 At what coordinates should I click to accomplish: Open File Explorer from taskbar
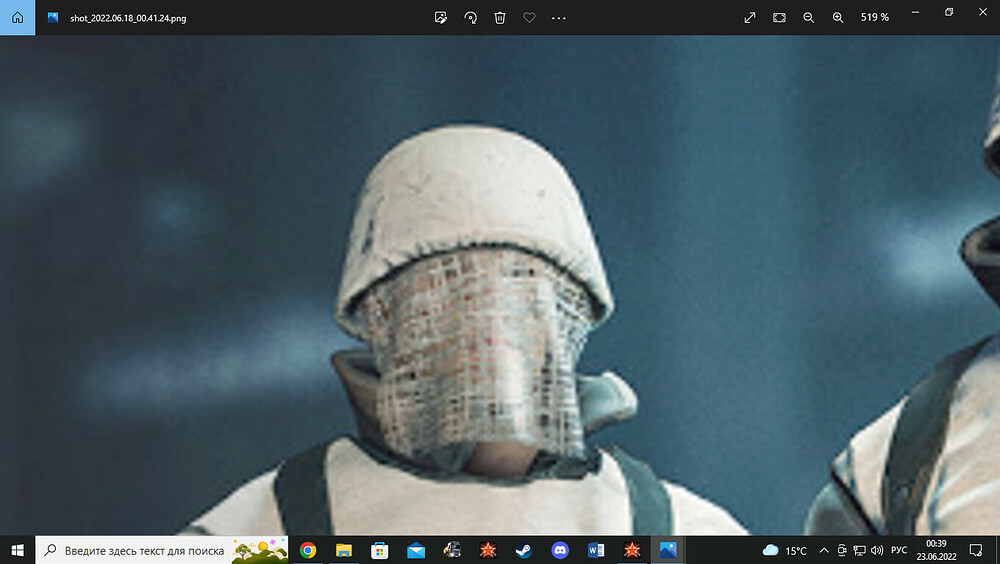click(x=344, y=550)
